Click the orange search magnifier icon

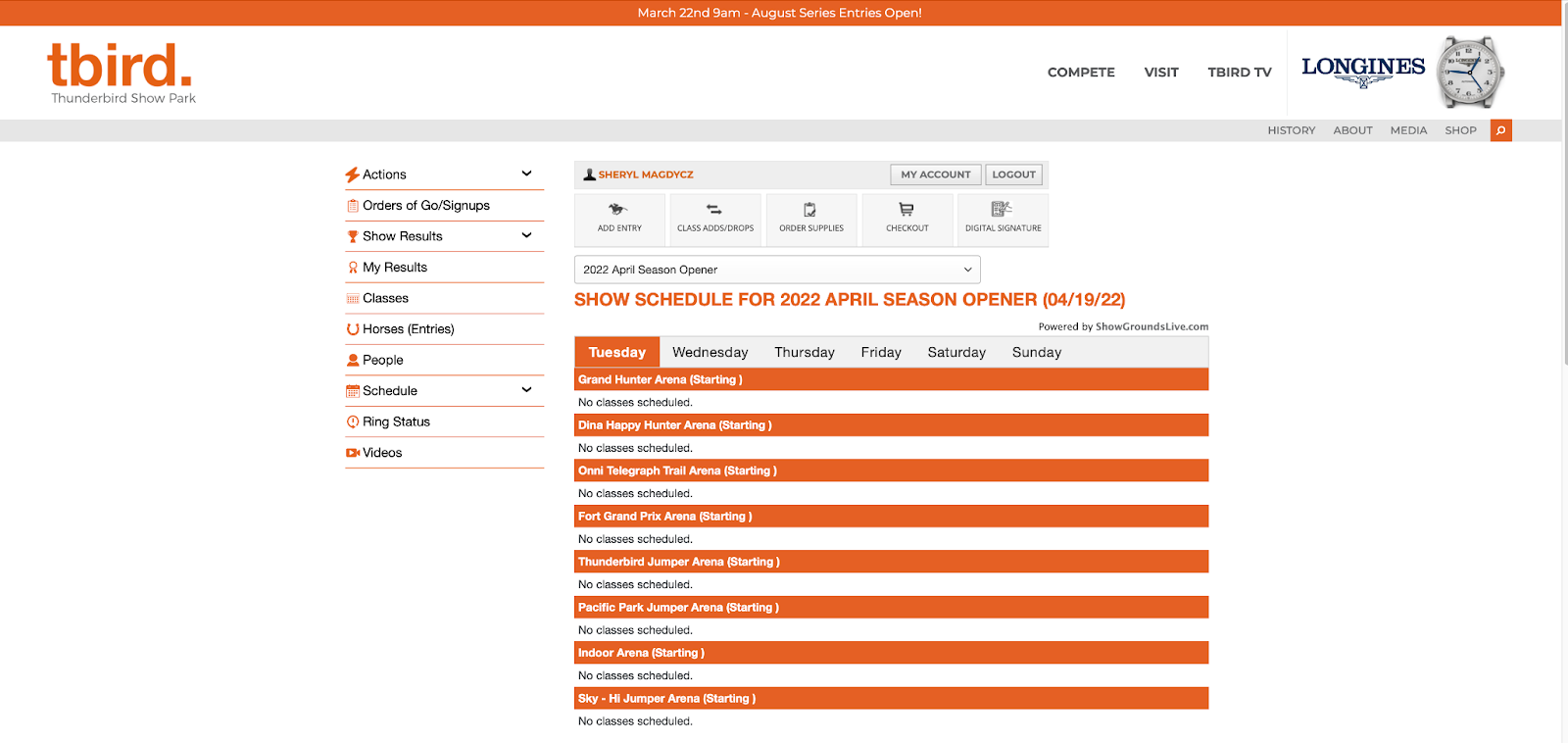click(1500, 130)
